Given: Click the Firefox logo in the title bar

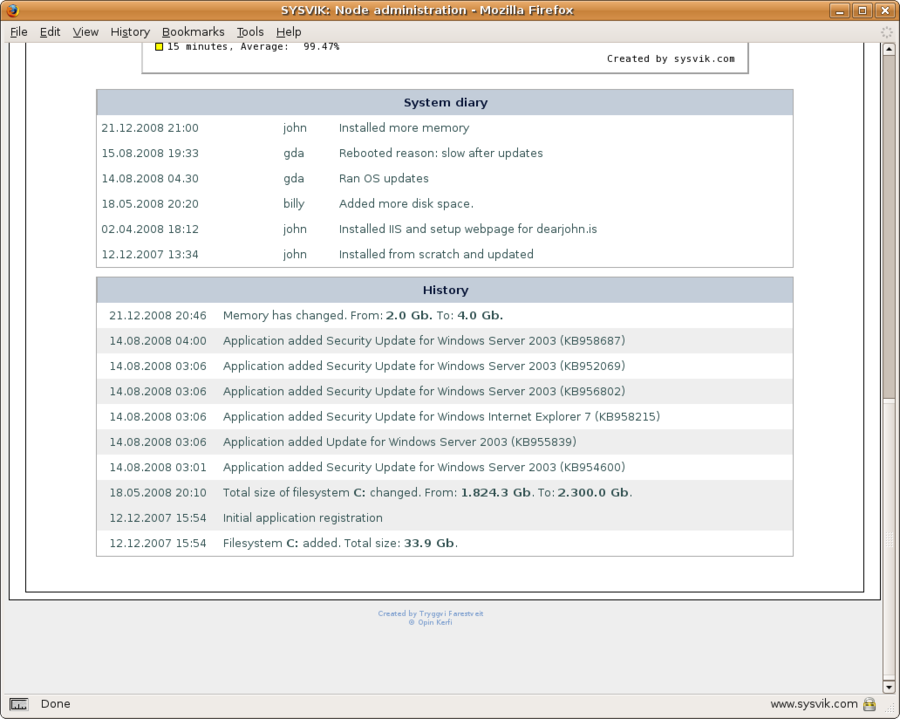Looking at the screenshot, I should [x=12, y=10].
